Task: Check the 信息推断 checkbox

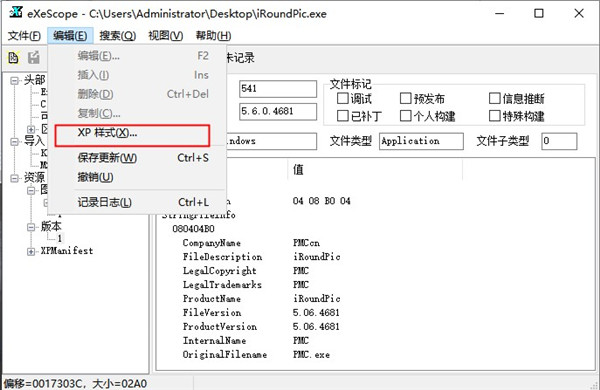Action: coord(494,98)
